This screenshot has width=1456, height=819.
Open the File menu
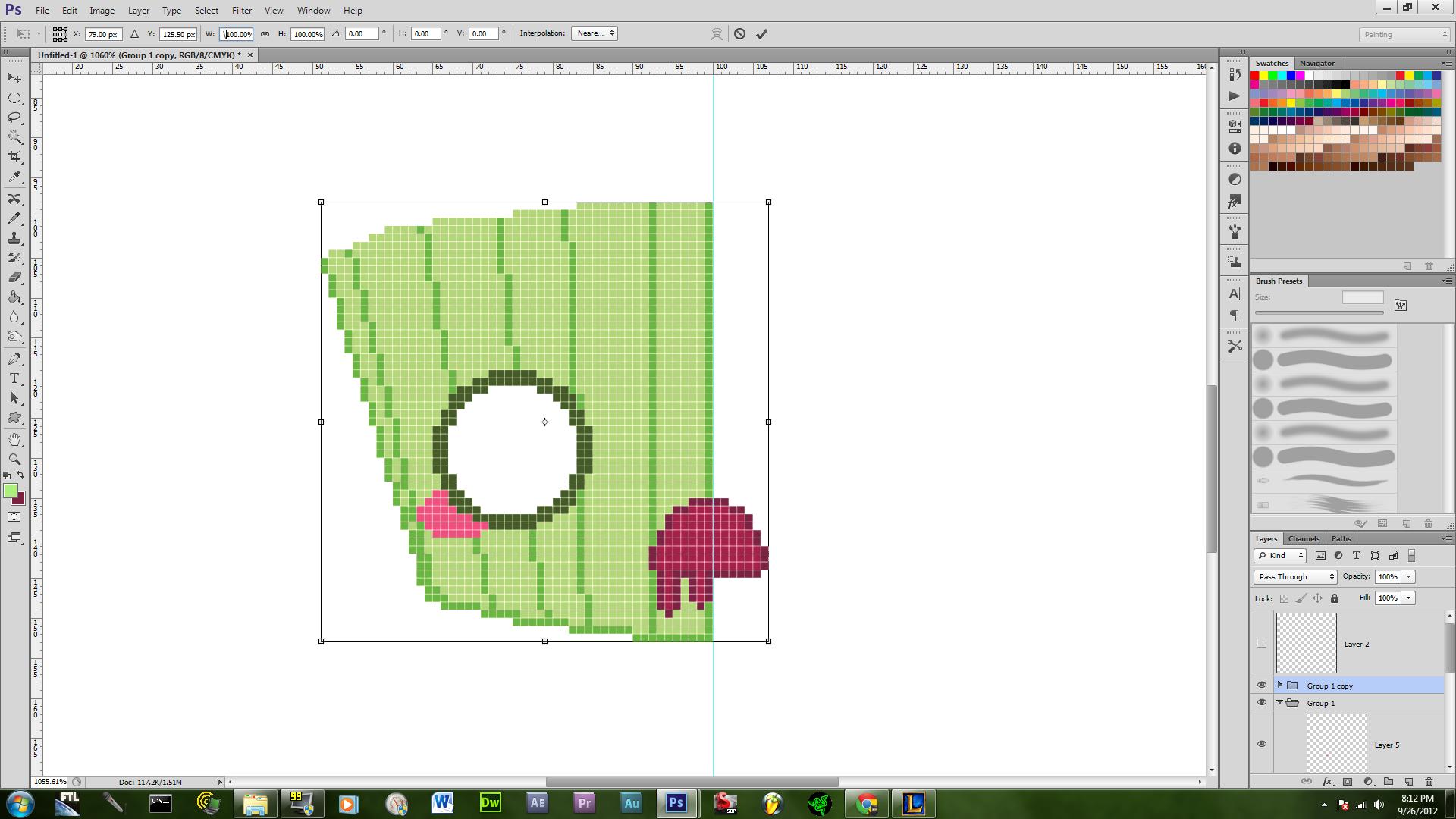42,11
